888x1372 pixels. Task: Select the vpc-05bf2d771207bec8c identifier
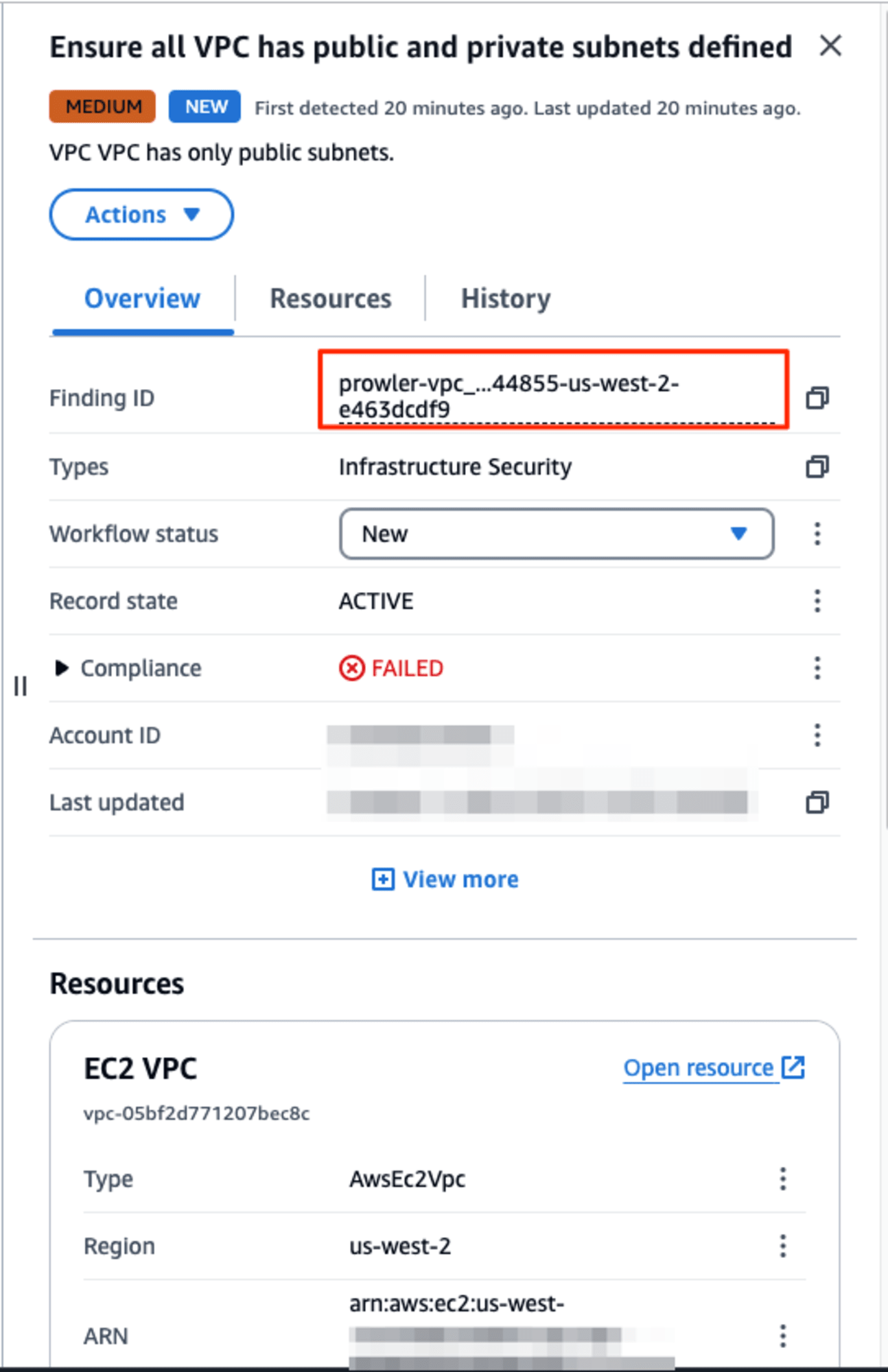(196, 1113)
